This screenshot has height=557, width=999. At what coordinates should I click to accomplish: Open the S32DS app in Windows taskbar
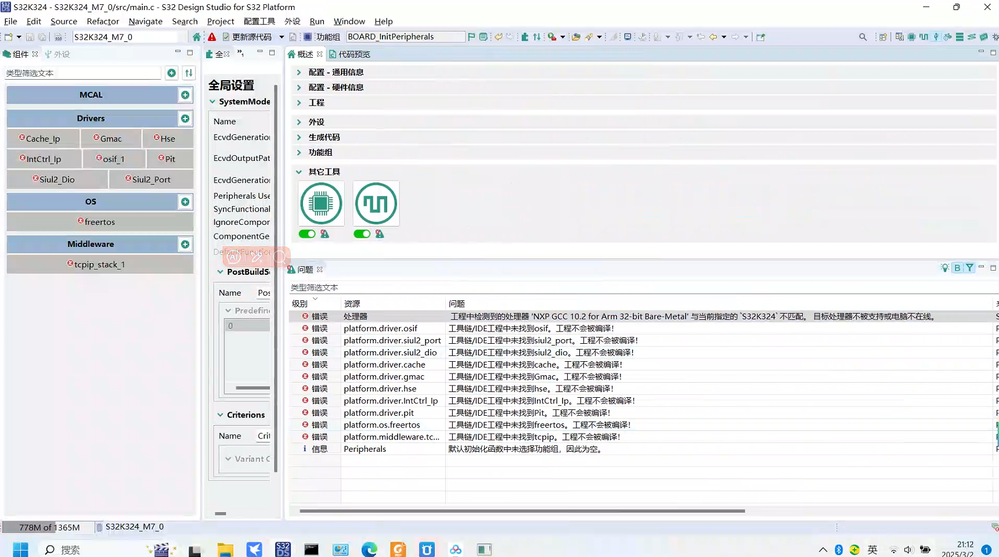pos(283,549)
